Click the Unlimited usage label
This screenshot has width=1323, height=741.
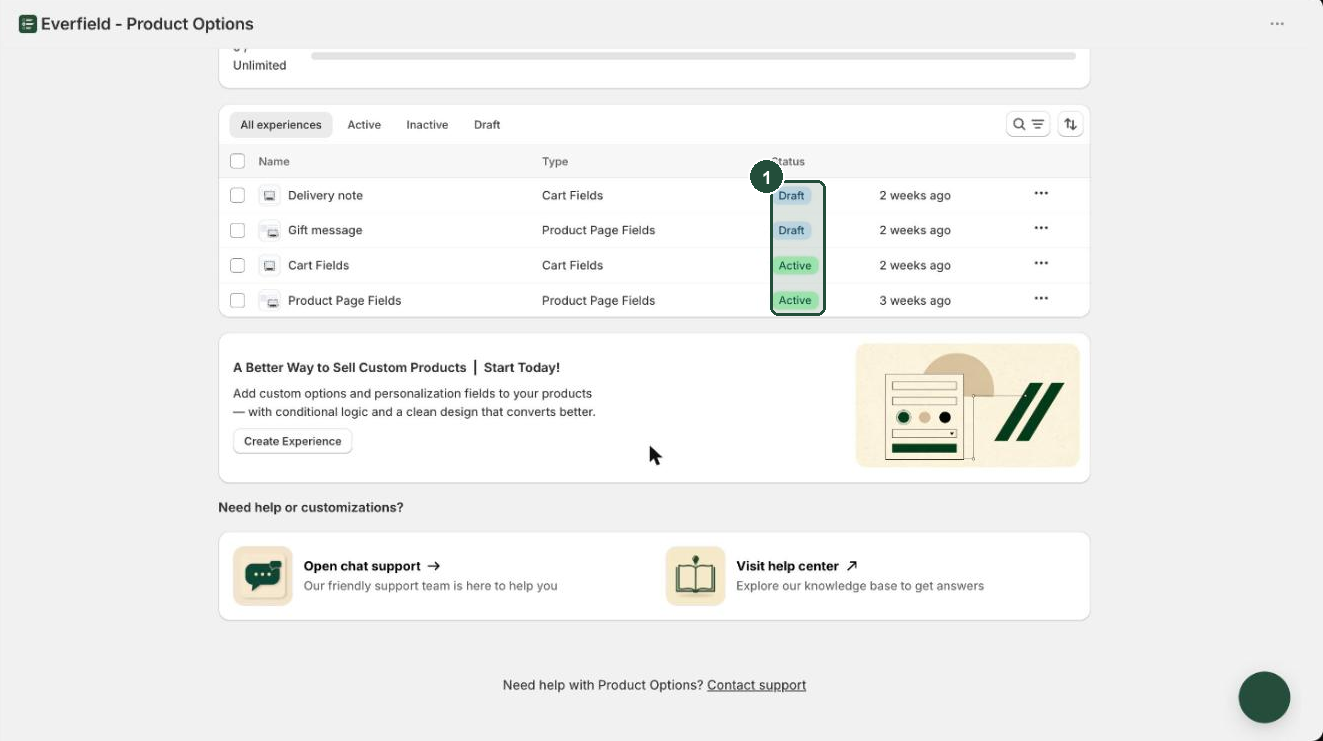coord(260,66)
